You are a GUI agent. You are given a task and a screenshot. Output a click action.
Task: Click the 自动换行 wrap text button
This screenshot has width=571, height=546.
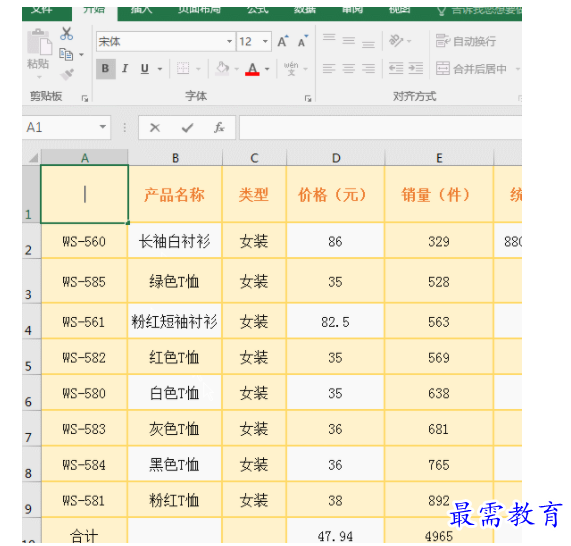[466, 41]
